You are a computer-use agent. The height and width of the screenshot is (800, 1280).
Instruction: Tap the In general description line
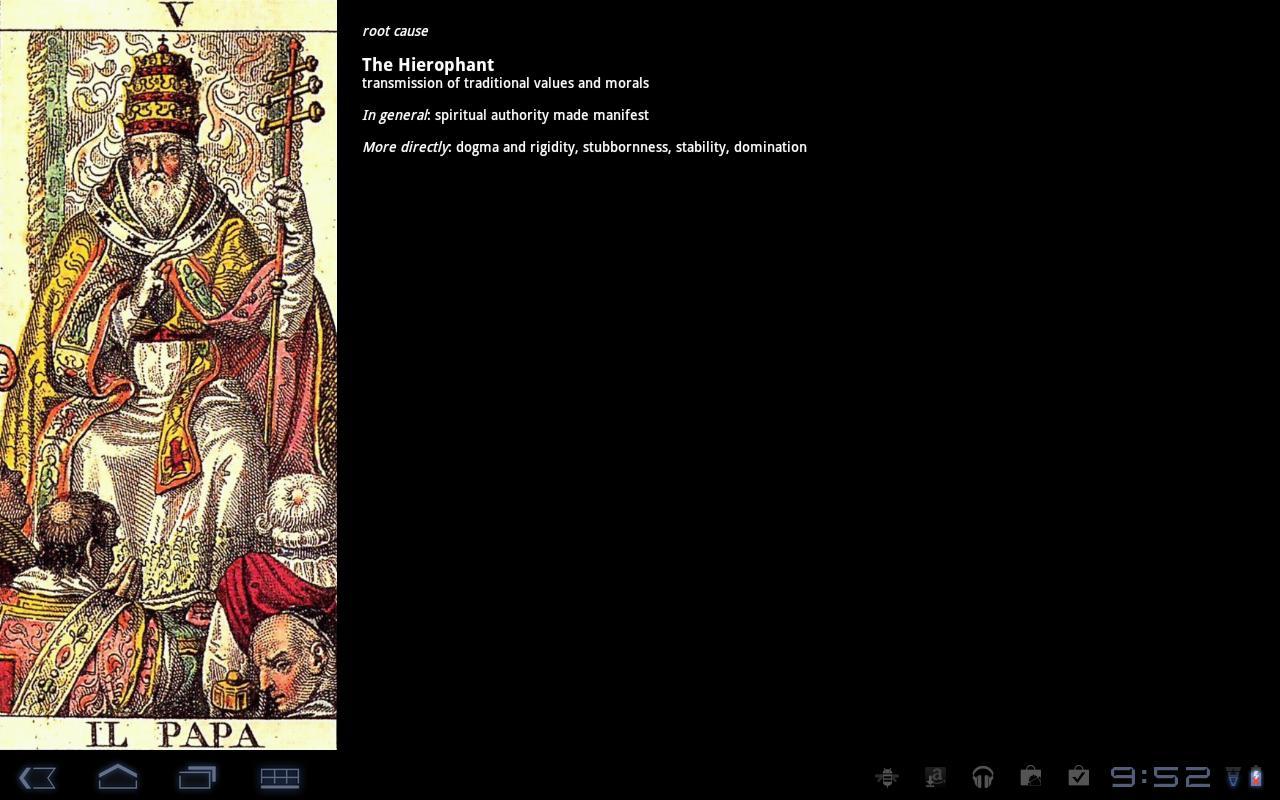pyautogui.click(x=505, y=115)
